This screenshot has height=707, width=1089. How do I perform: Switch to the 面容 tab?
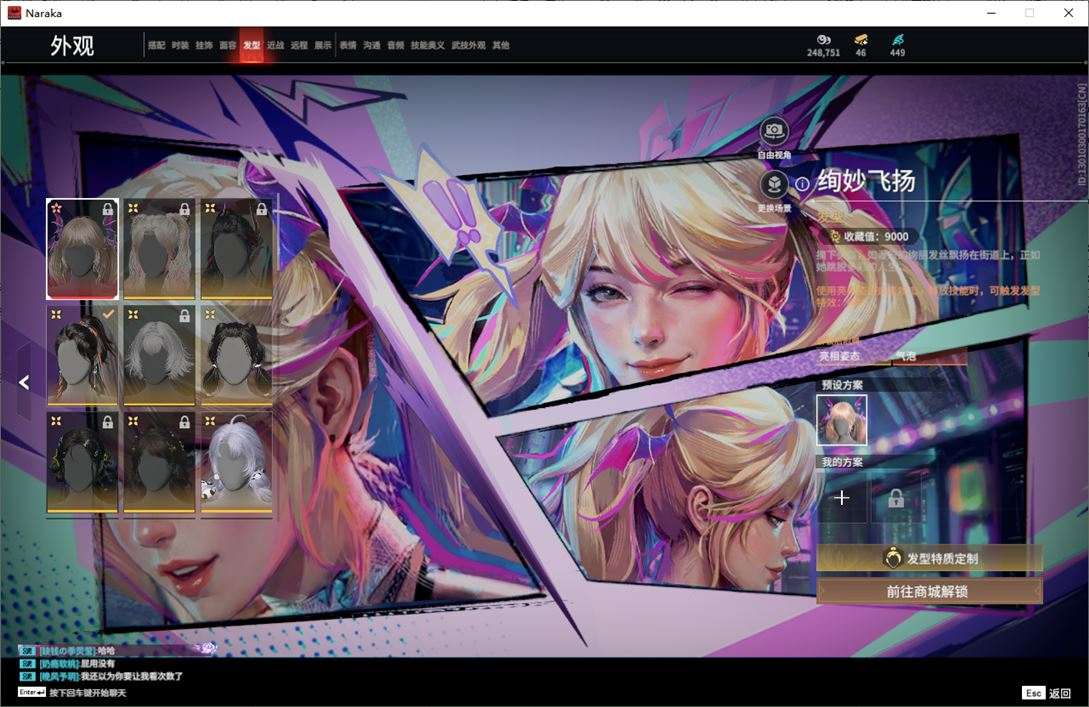[x=228, y=45]
